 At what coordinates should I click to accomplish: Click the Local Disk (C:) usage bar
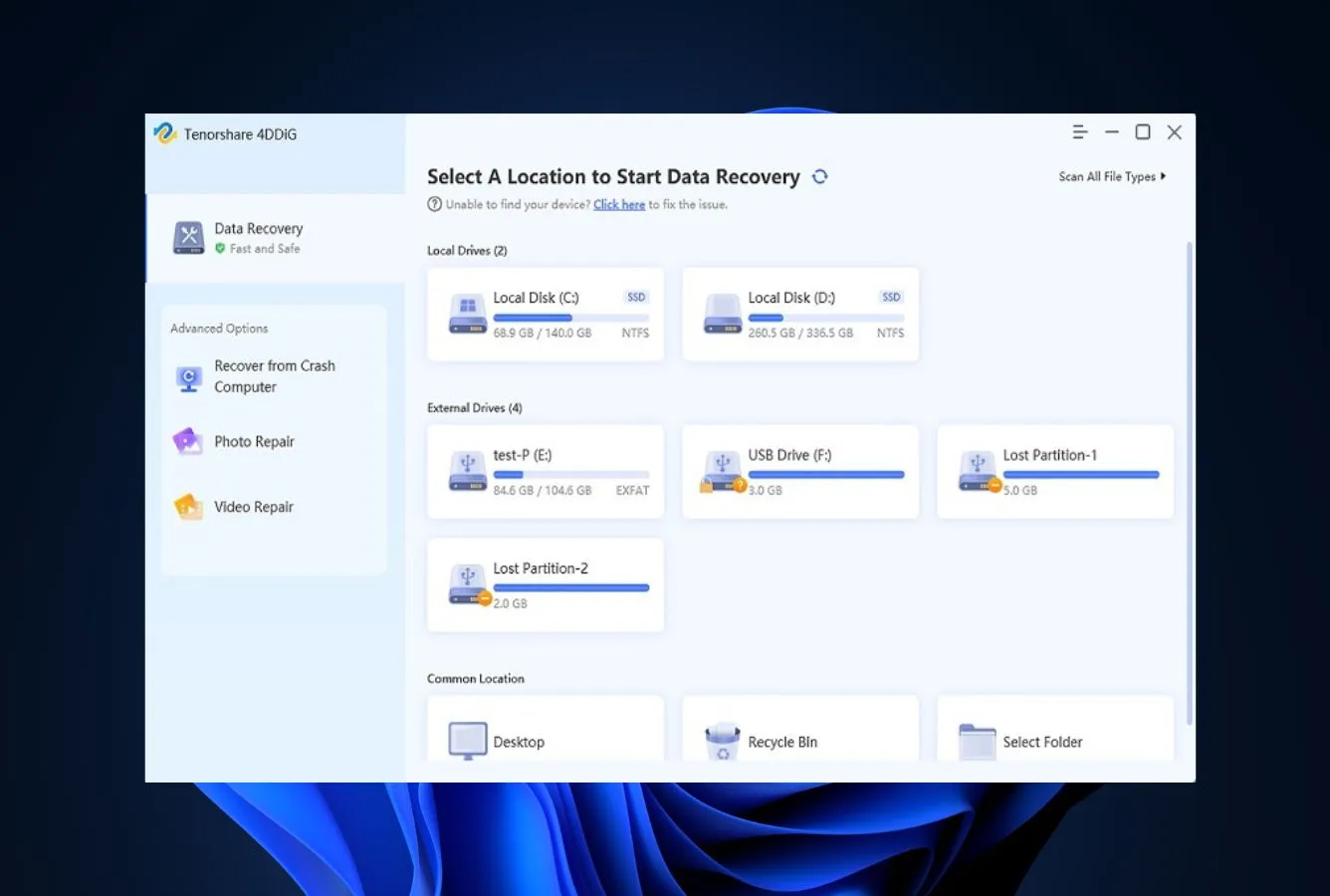(x=571, y=318)
